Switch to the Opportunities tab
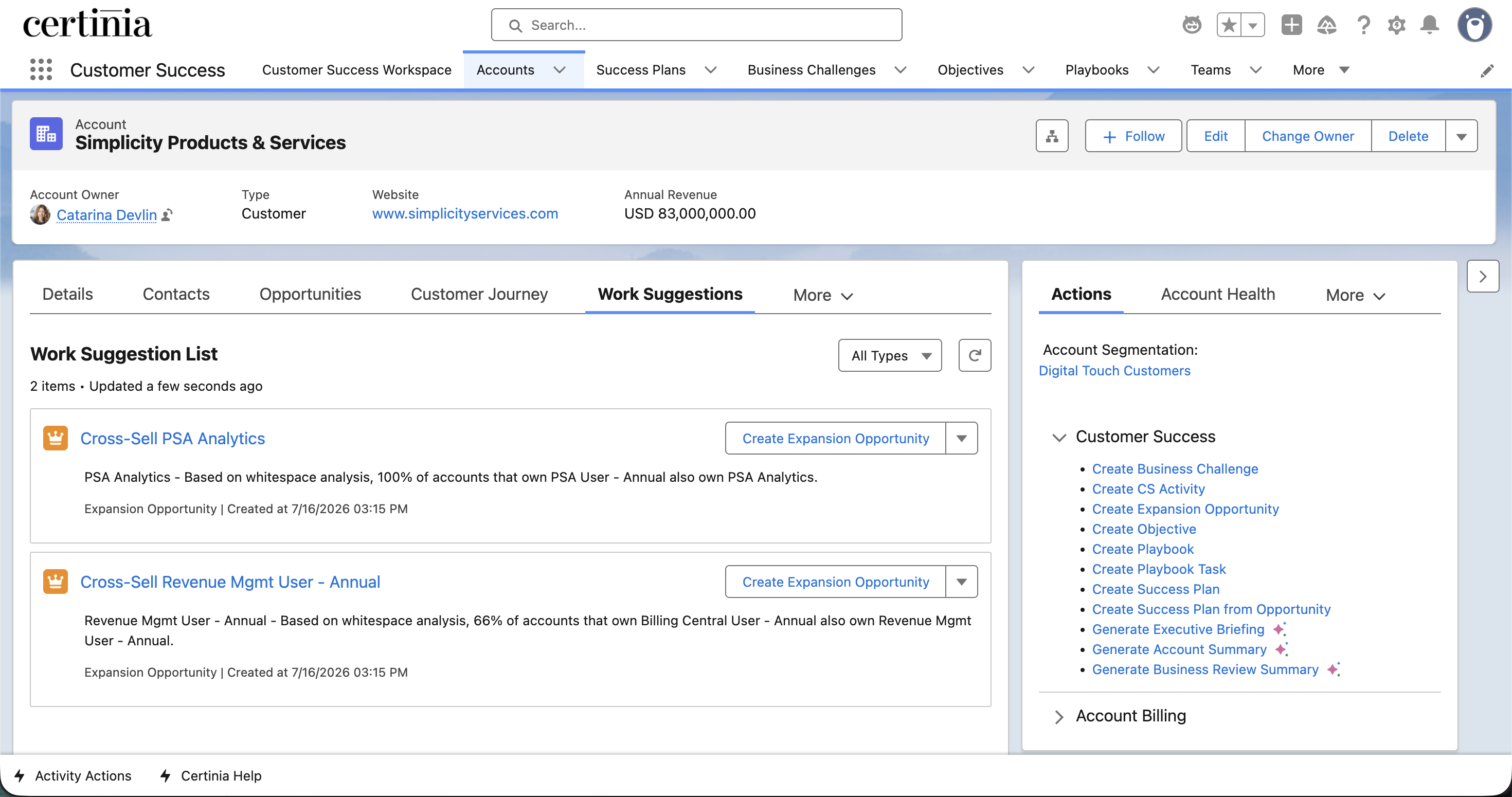The width and height of the screenshot is (1512, 797). [x=310, y=294]
